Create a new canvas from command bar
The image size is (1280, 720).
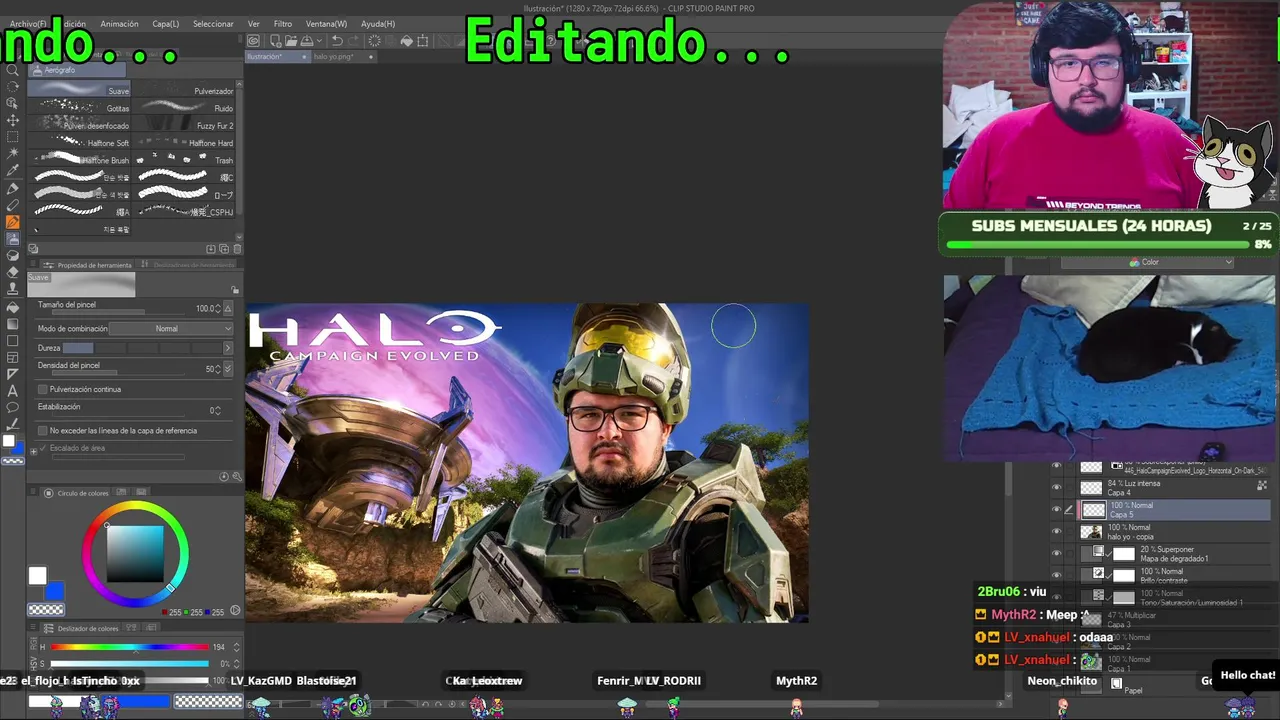tap(274, 41)
